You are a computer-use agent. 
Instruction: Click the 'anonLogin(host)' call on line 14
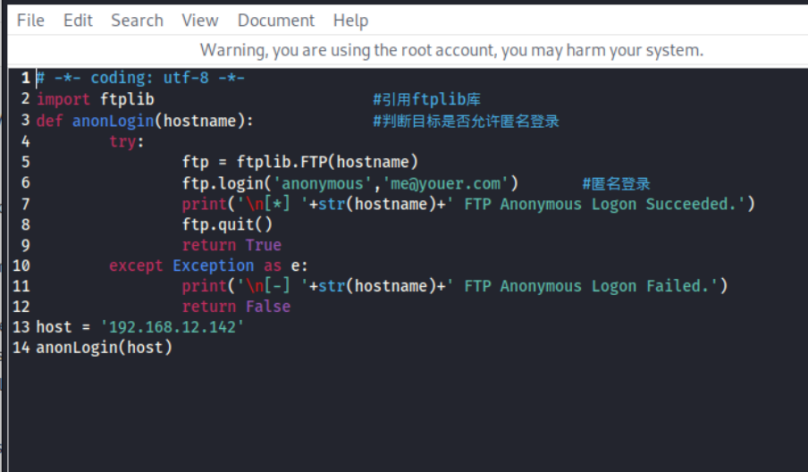pyautogui.click(x=104, y=348)
